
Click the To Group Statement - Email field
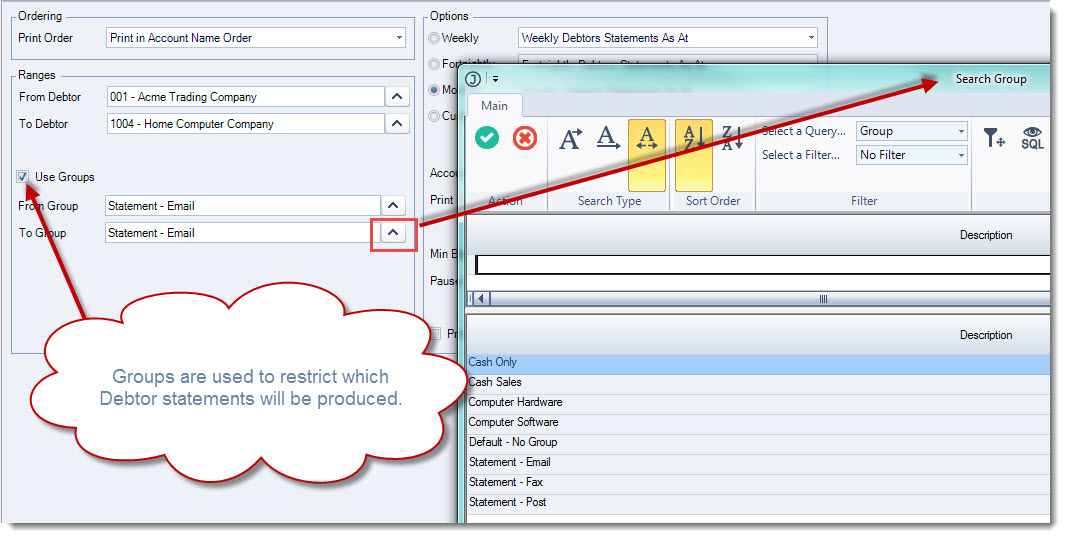(x=242, y=232)
